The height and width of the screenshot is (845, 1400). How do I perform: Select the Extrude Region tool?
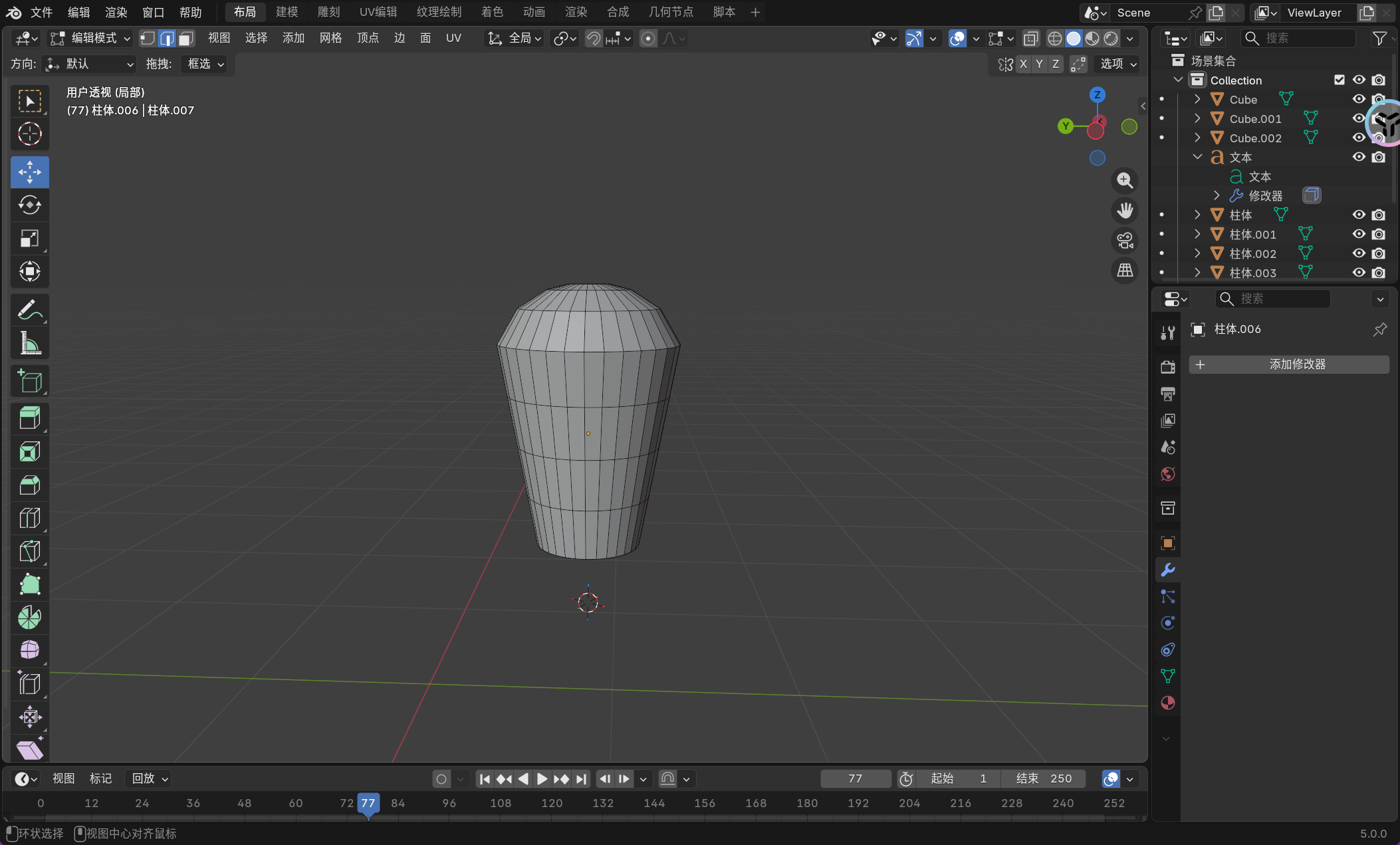pyautogui.click(x=29, y=418)
